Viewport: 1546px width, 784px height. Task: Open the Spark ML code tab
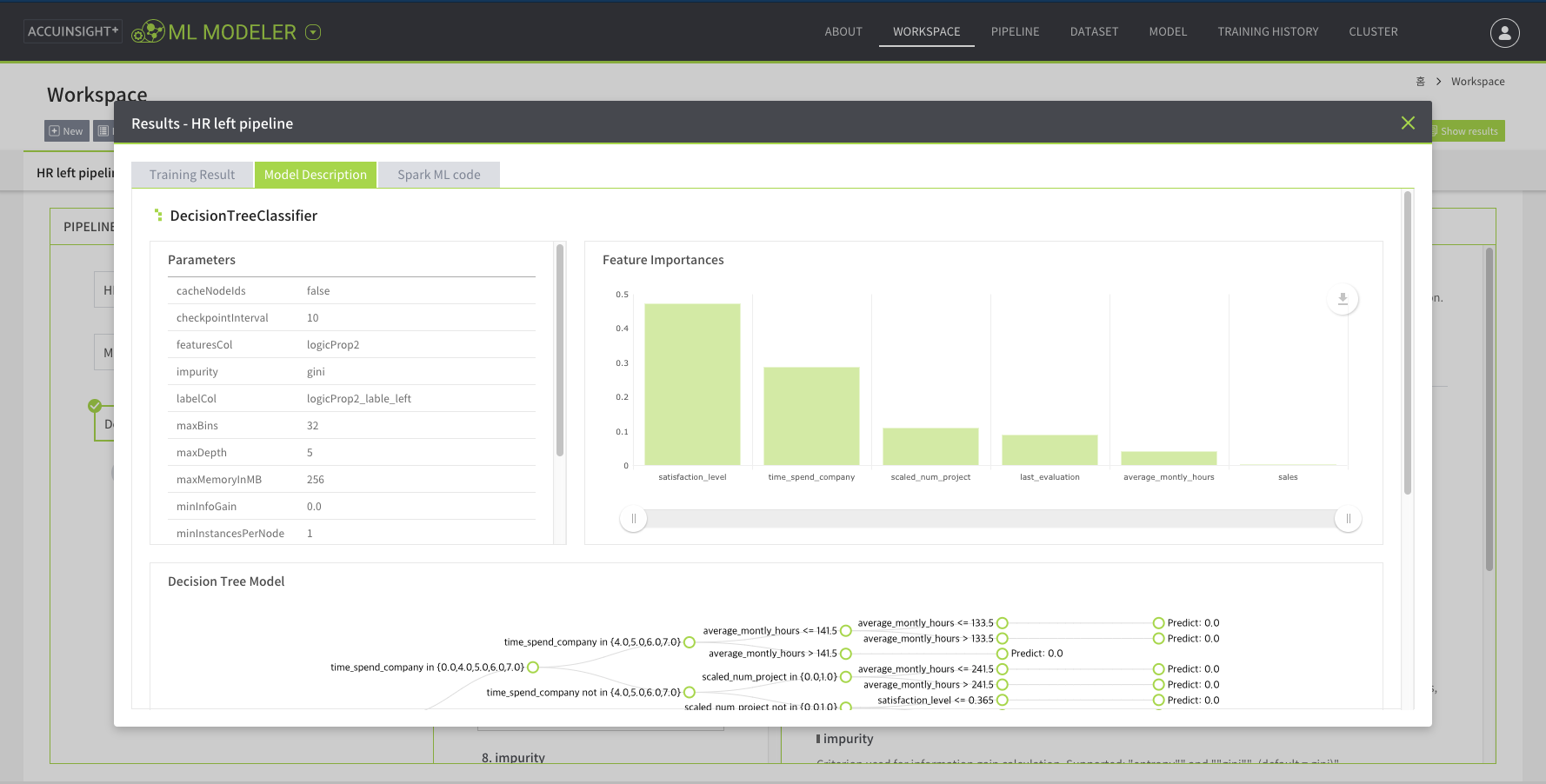pyautogui.click(x=439, y=175)
